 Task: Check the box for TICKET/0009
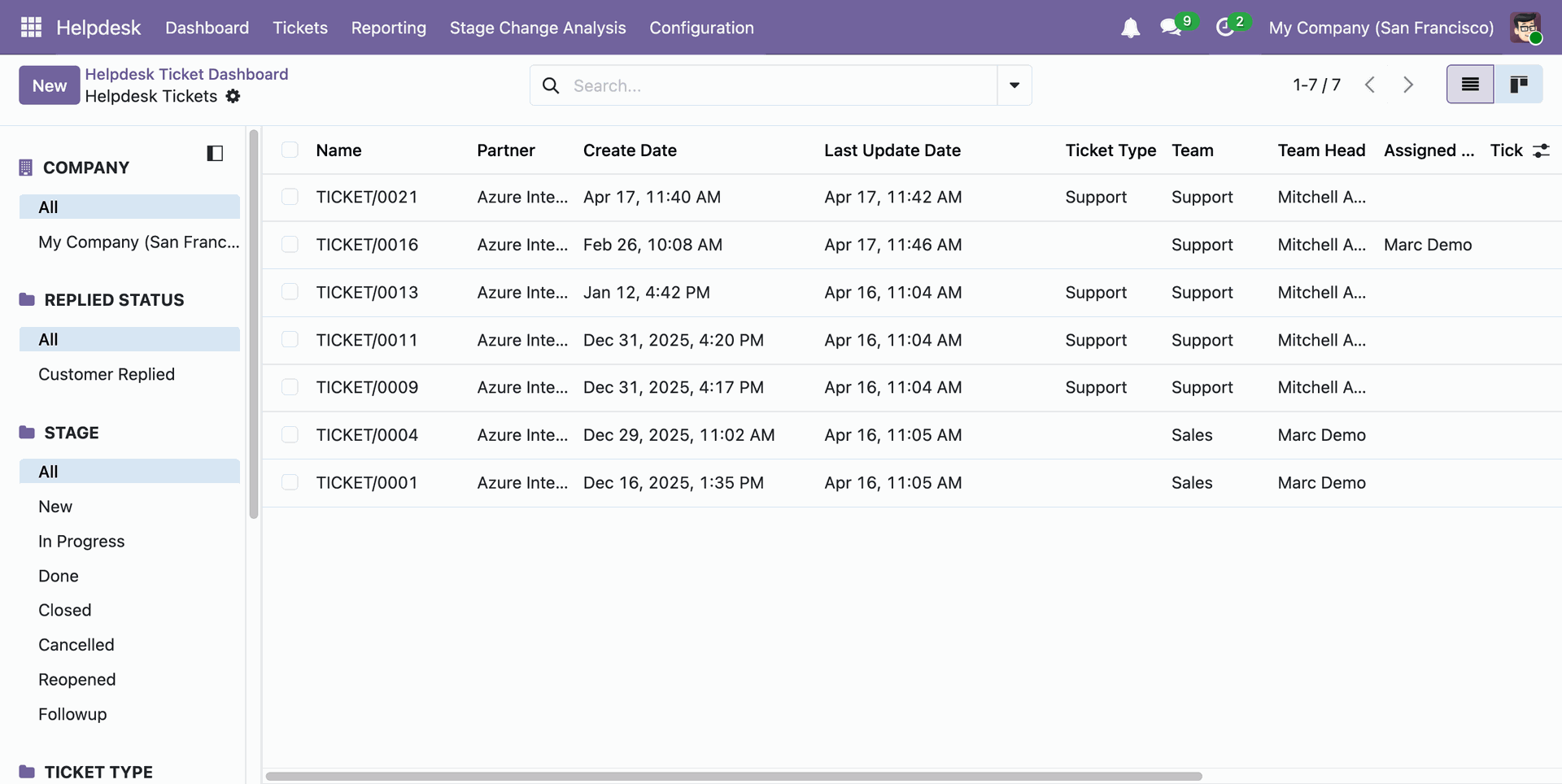click(290, 387)
